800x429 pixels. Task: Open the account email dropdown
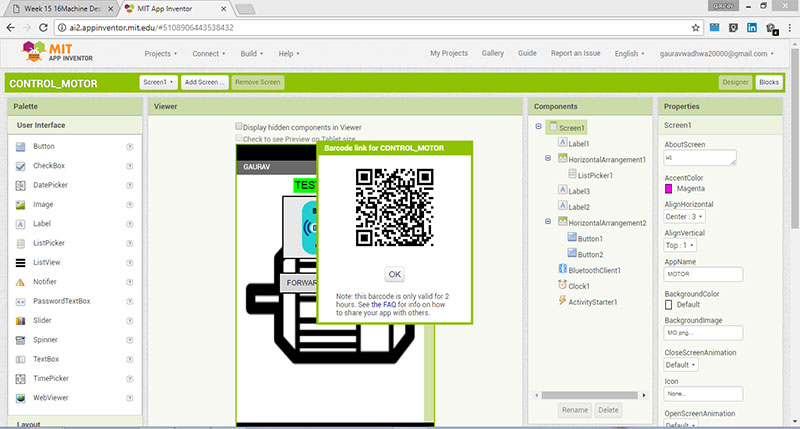click(x=716, y=54)
